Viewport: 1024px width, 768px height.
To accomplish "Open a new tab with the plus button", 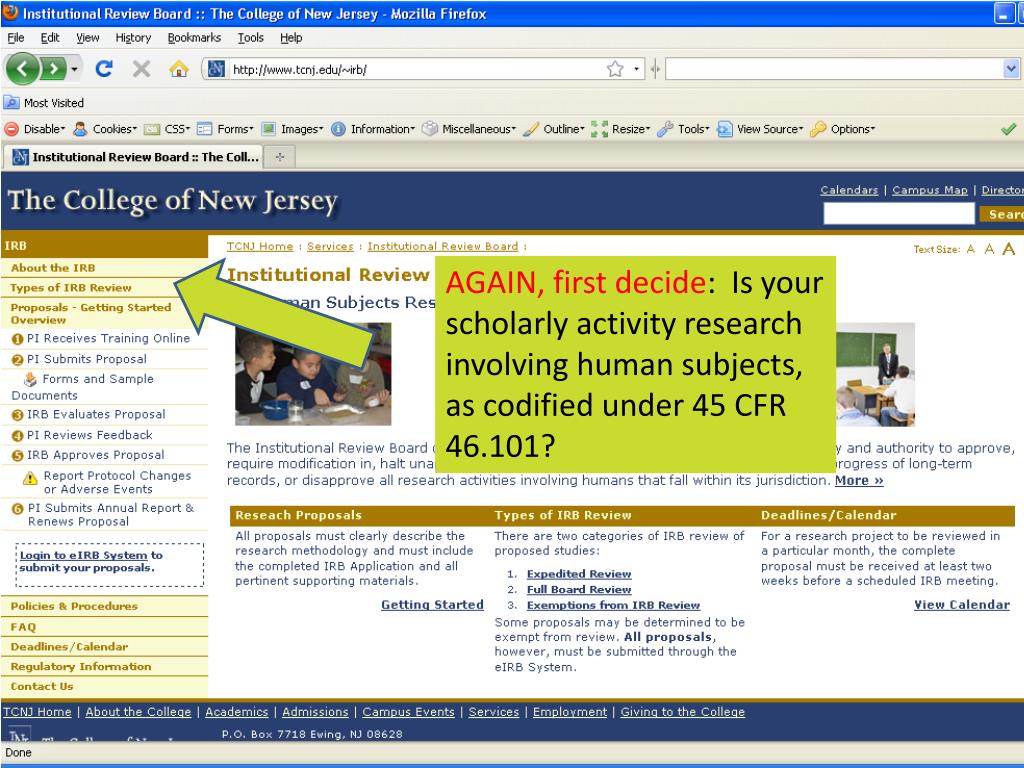I will tap(280, 157).
